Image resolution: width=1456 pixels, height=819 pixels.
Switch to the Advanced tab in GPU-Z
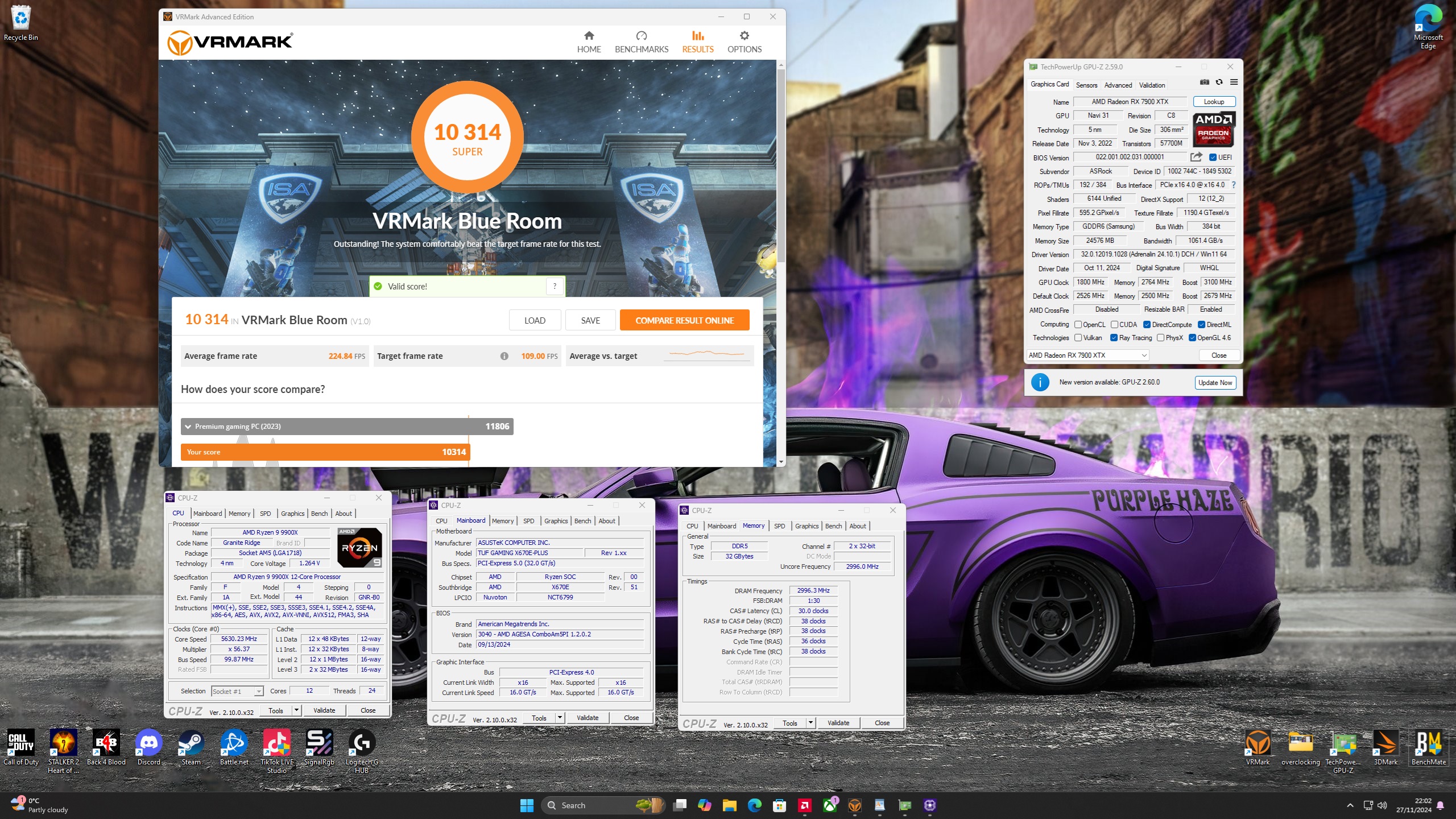tap(1118, 85)
